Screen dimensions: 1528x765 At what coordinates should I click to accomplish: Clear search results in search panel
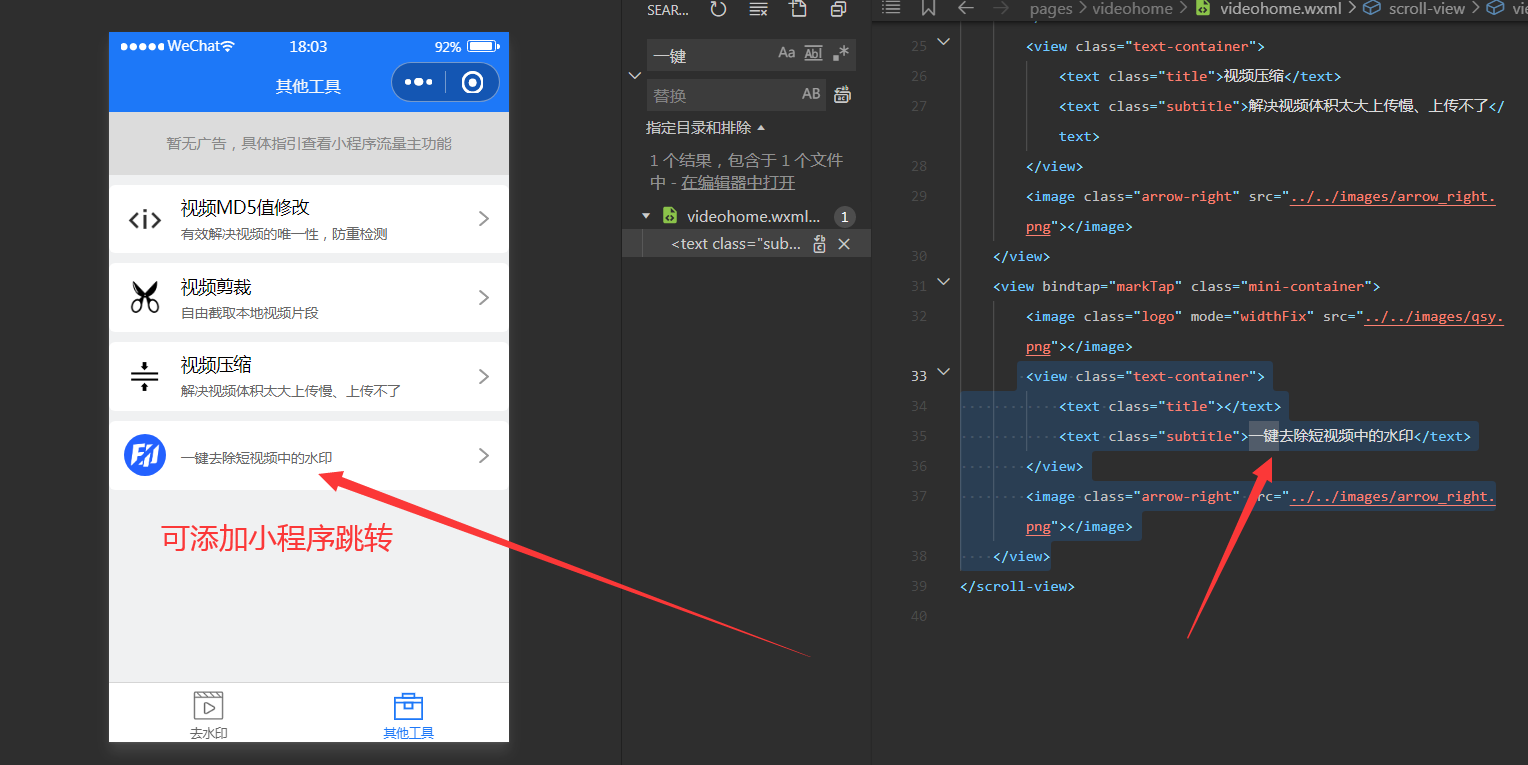pyautogui.click(x=758, y=10)
